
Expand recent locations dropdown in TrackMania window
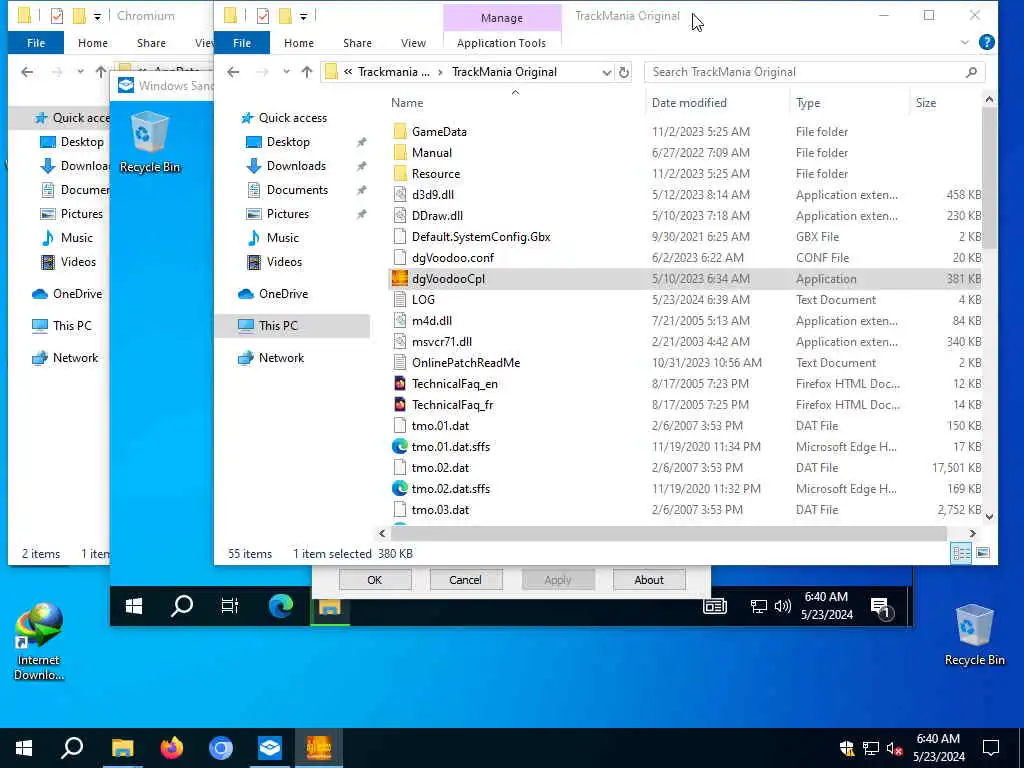(286, 72)
